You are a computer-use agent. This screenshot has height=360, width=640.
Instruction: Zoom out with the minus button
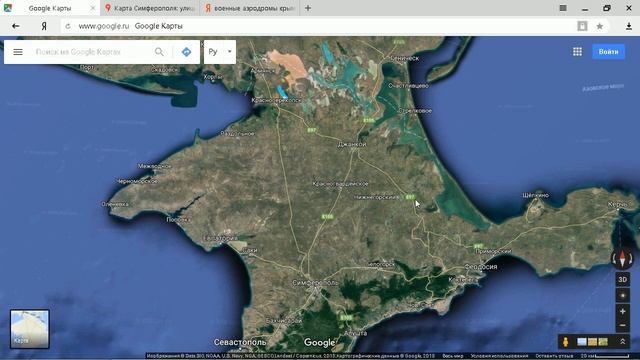pyautogui.click(x=622, y=325)
